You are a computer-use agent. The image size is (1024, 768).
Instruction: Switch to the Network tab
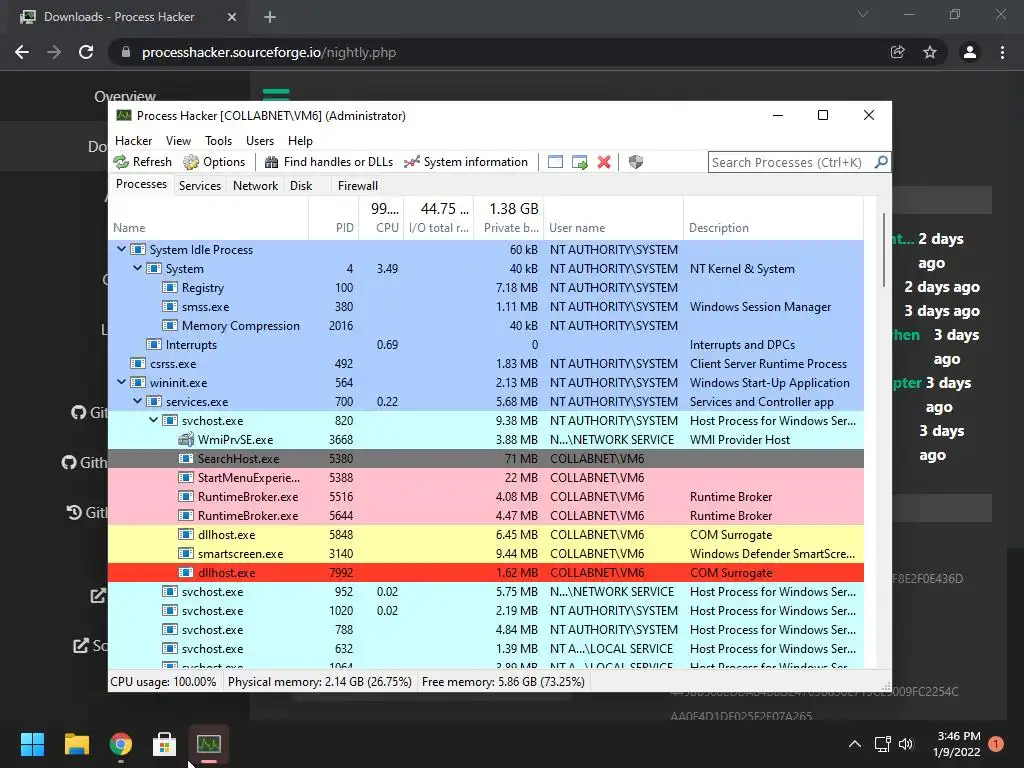click(255, 185)
